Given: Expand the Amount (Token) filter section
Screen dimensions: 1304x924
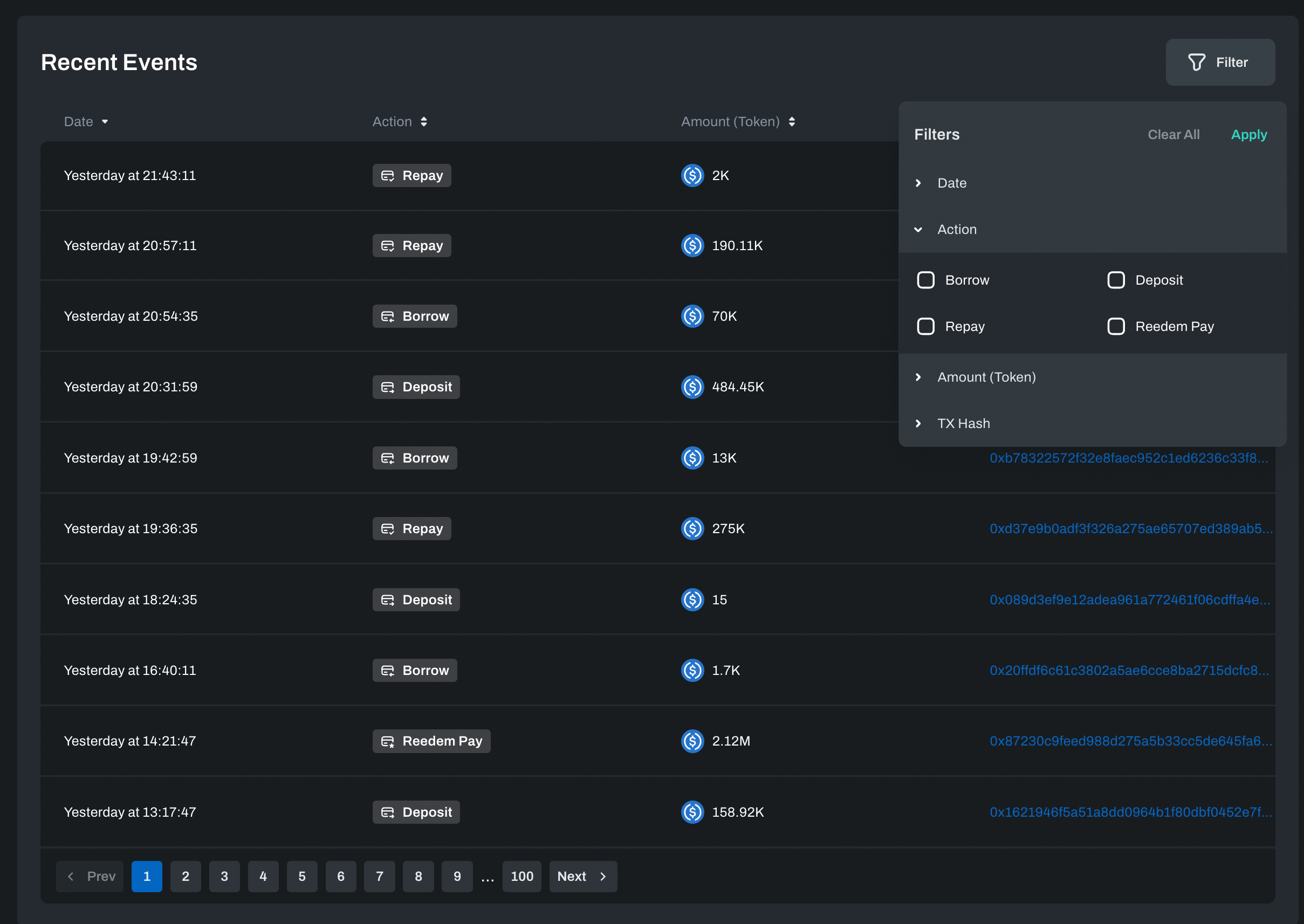Looking at the screenshot, I should click(x=918, y=377).
